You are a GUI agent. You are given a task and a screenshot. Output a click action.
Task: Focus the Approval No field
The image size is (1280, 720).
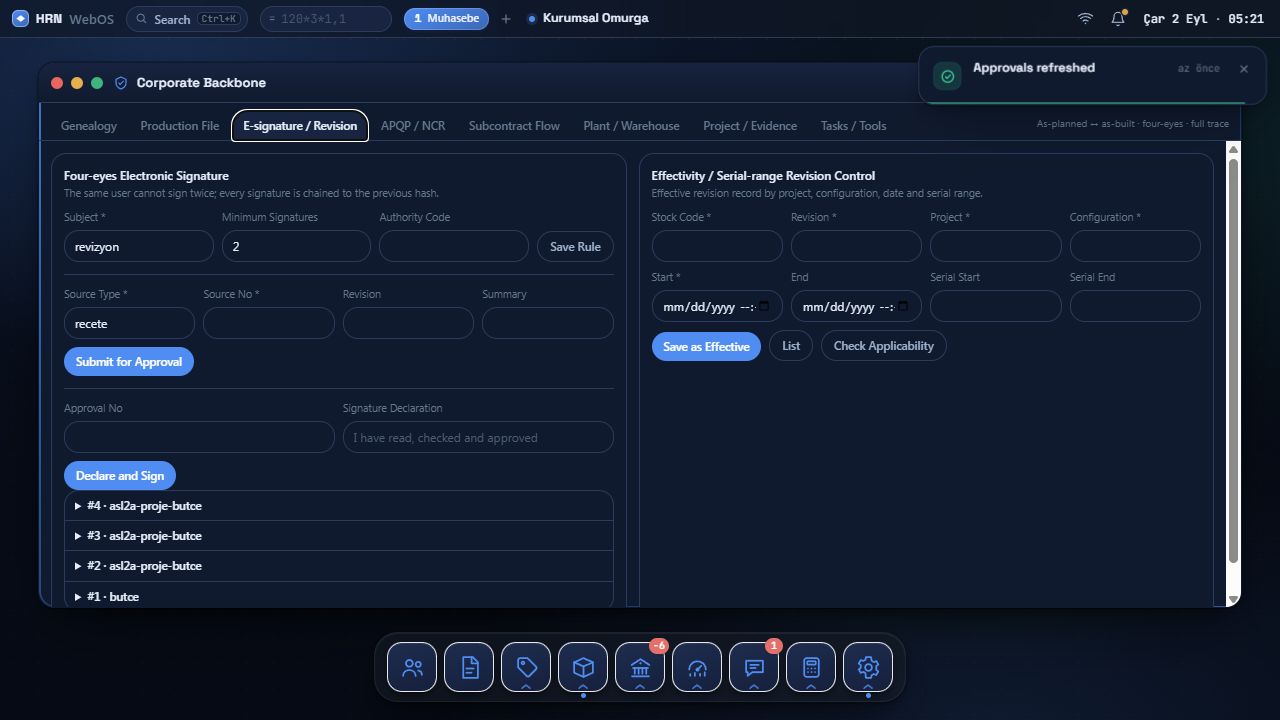tap(199, 438)
